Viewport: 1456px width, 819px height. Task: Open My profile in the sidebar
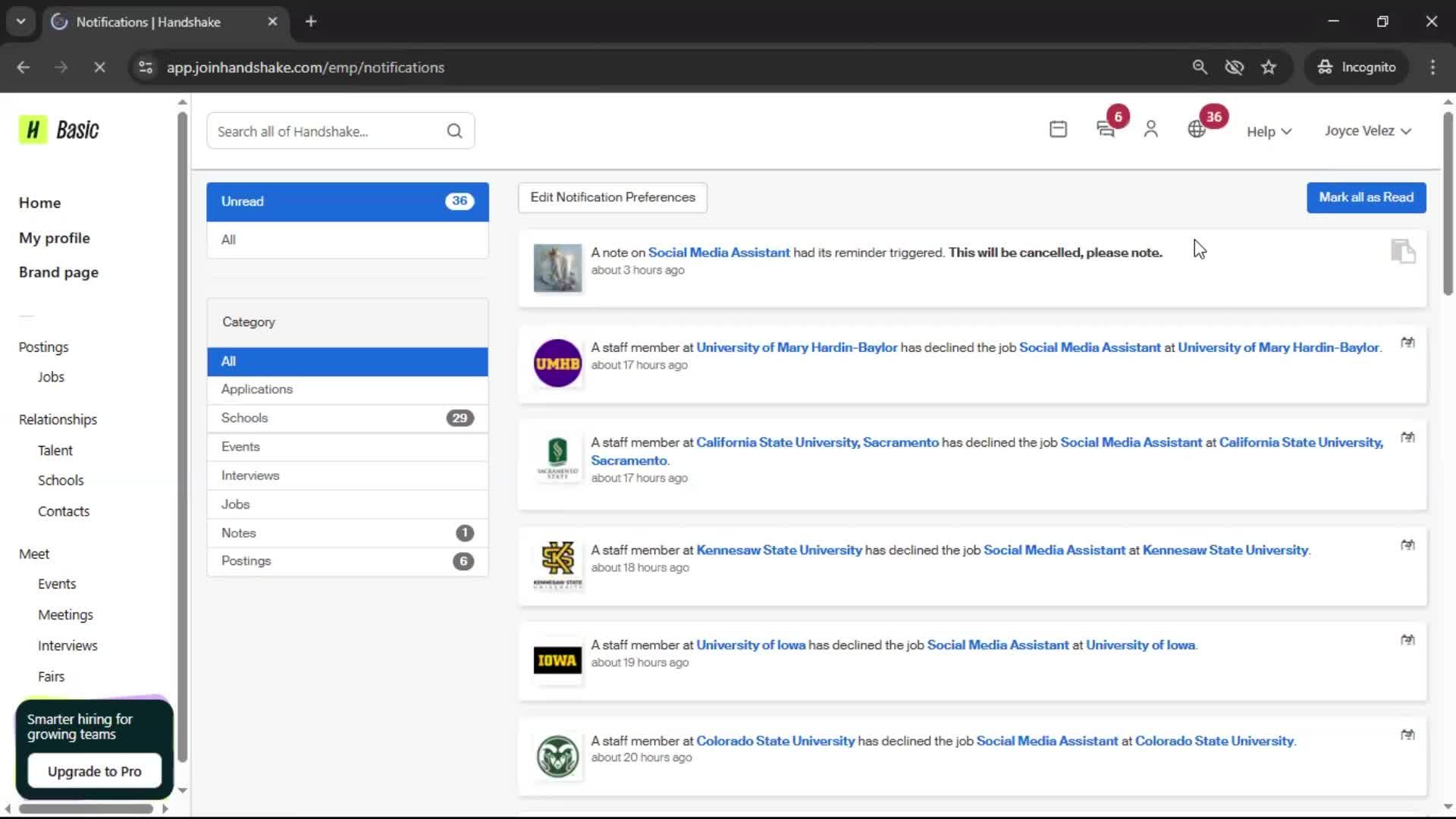click(55, 238)
